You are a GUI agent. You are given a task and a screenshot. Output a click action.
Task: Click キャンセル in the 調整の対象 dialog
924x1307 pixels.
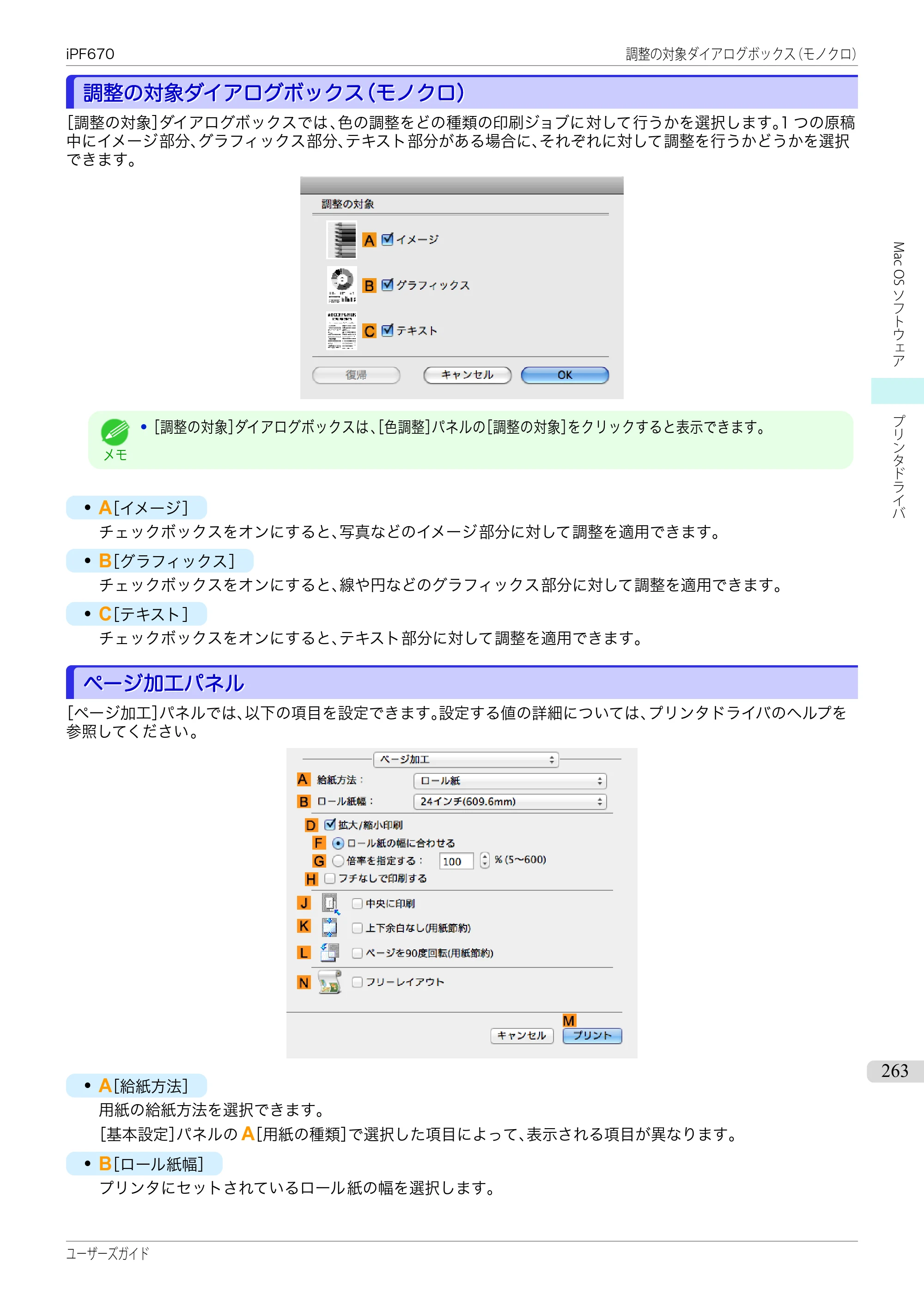tap(468, 375)
